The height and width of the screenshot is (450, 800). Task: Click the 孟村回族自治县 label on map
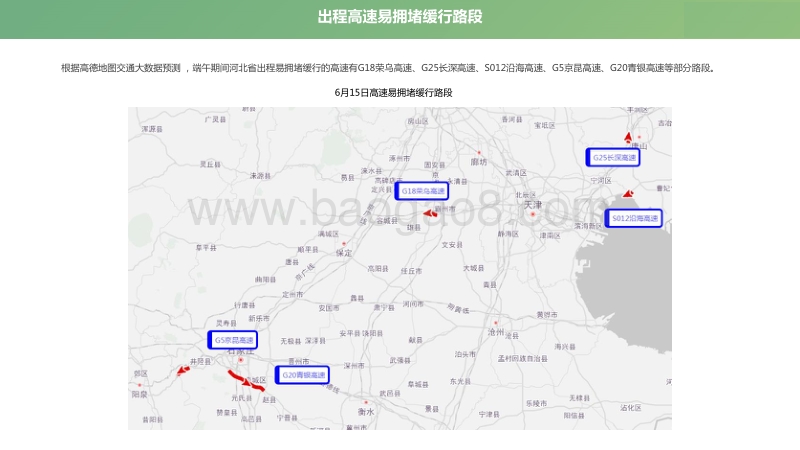coord(523,359)
